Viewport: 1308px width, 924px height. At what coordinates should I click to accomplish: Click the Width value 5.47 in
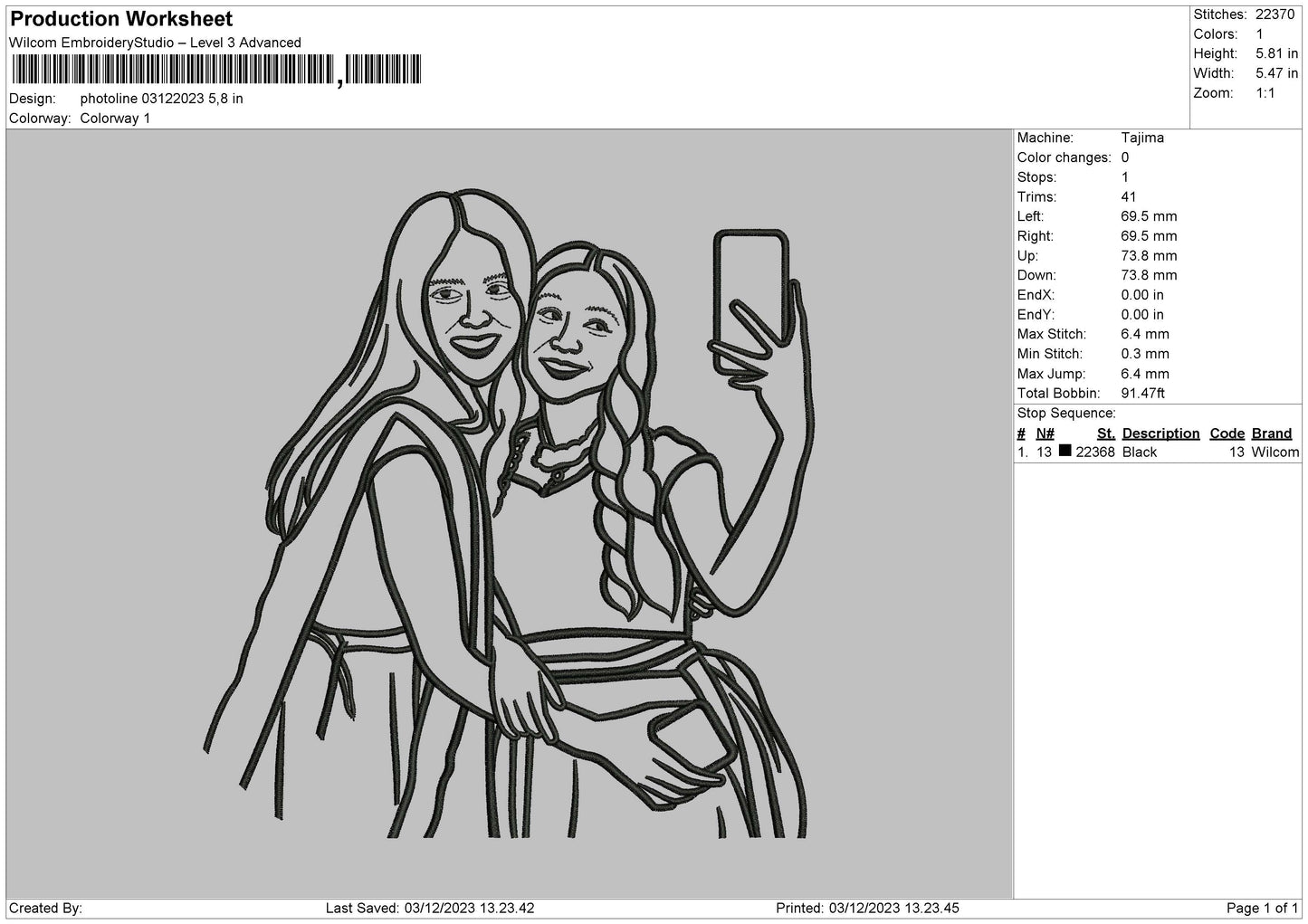point(1276,73)
